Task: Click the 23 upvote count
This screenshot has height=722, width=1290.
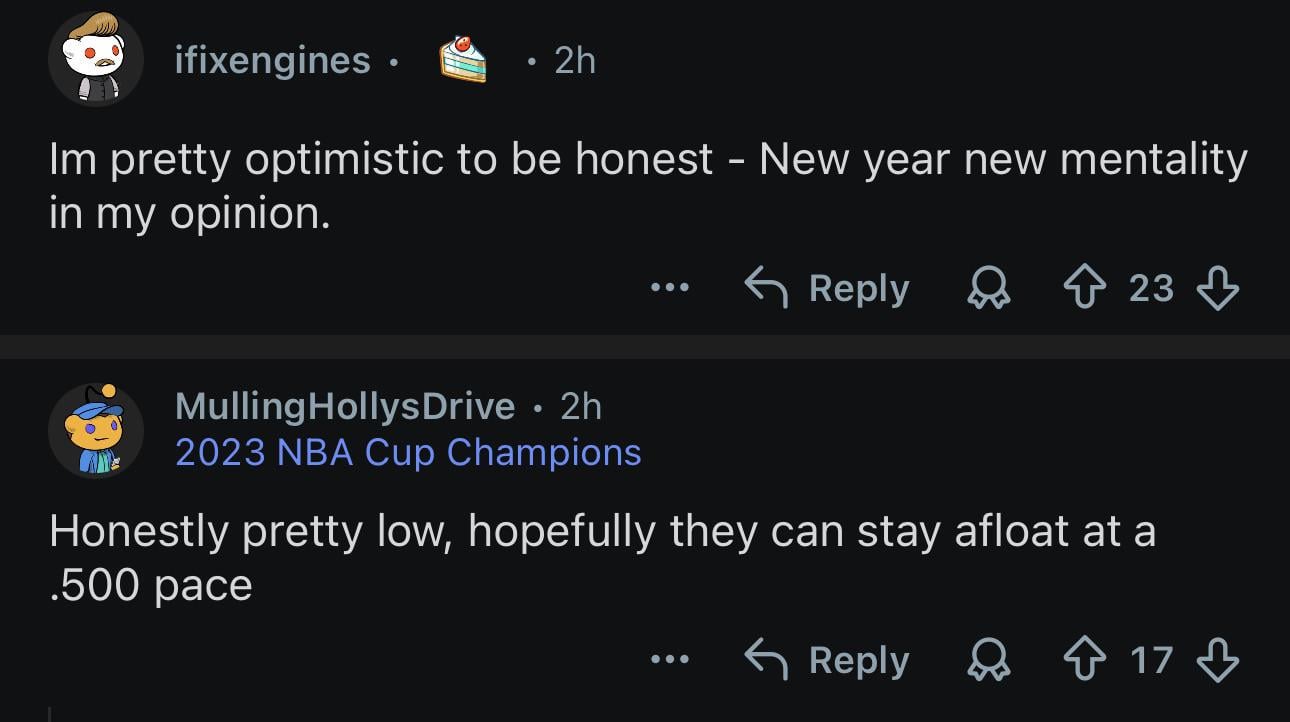Action: (1152, 287)
